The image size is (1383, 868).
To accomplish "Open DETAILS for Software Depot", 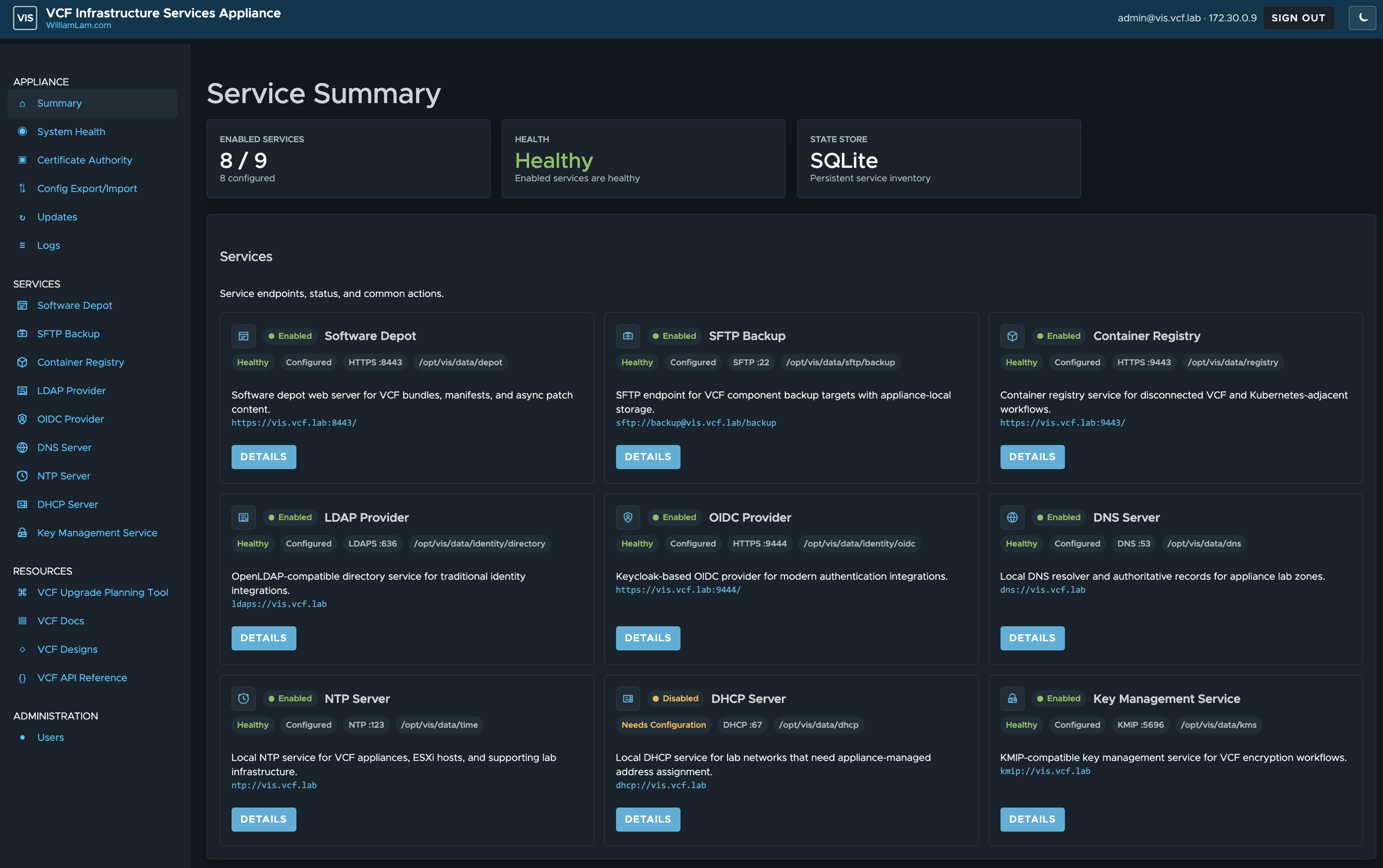I will tap(264, 457).
